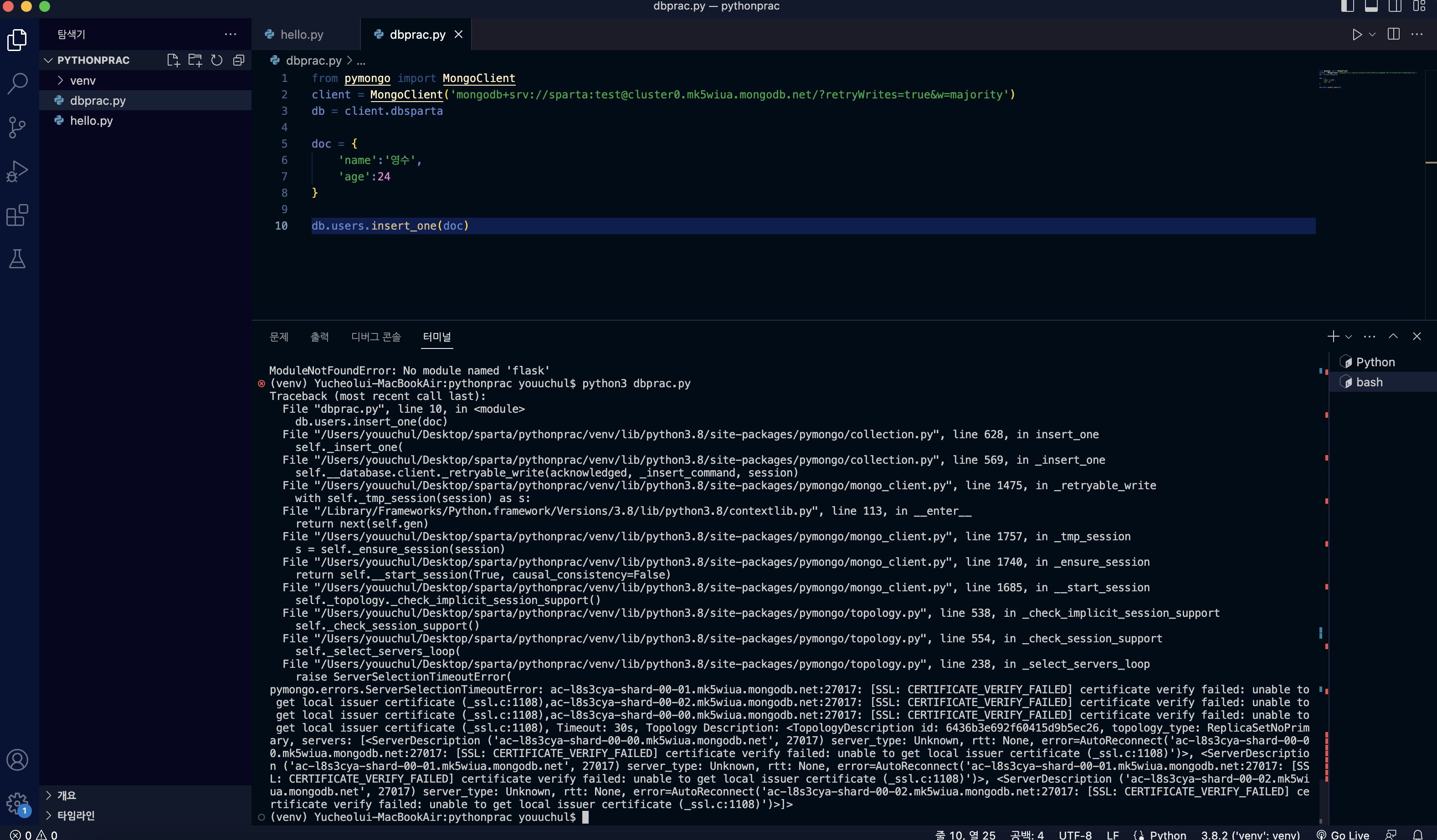Close the dbprac.py tab
Image resolution: width=1437 pixels, height=840 pixels.
coord(458,34)
